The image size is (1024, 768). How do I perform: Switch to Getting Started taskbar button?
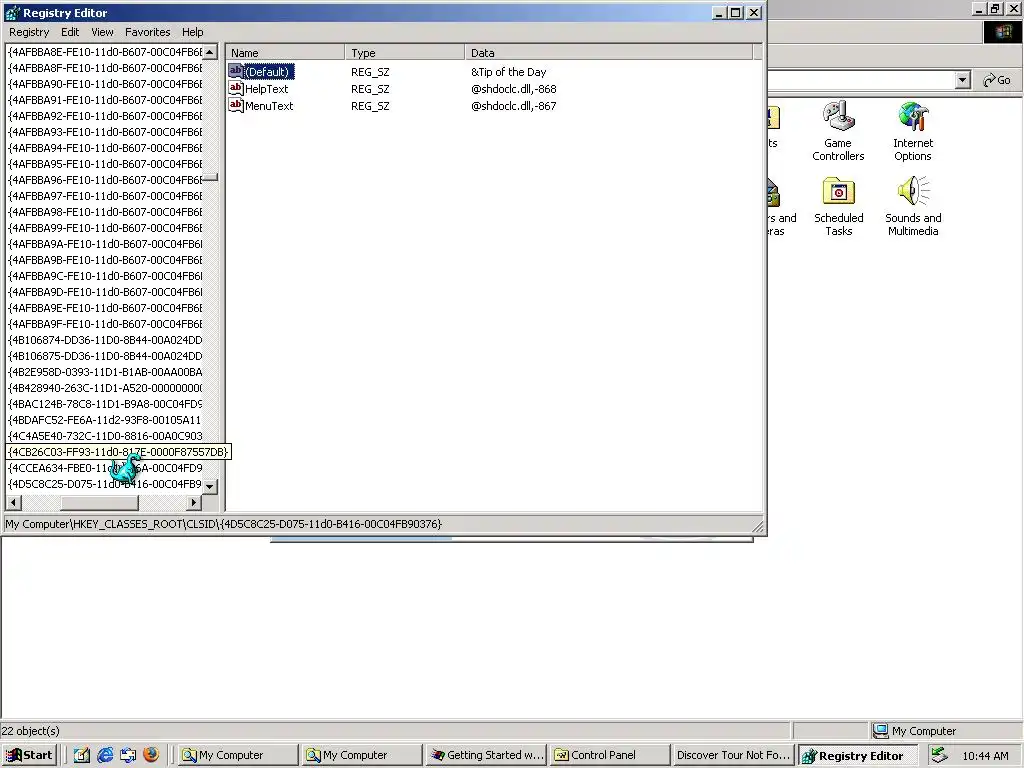click(487, 755)
